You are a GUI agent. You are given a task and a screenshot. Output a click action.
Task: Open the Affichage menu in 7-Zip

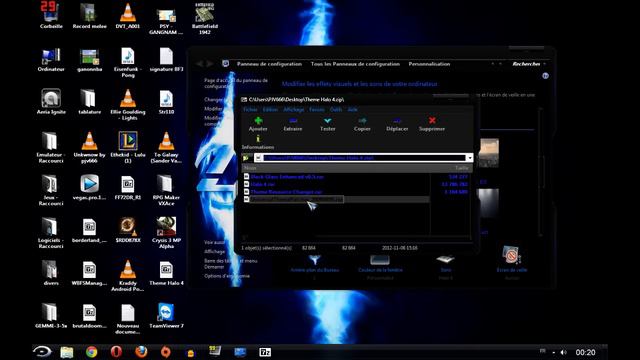293,109
